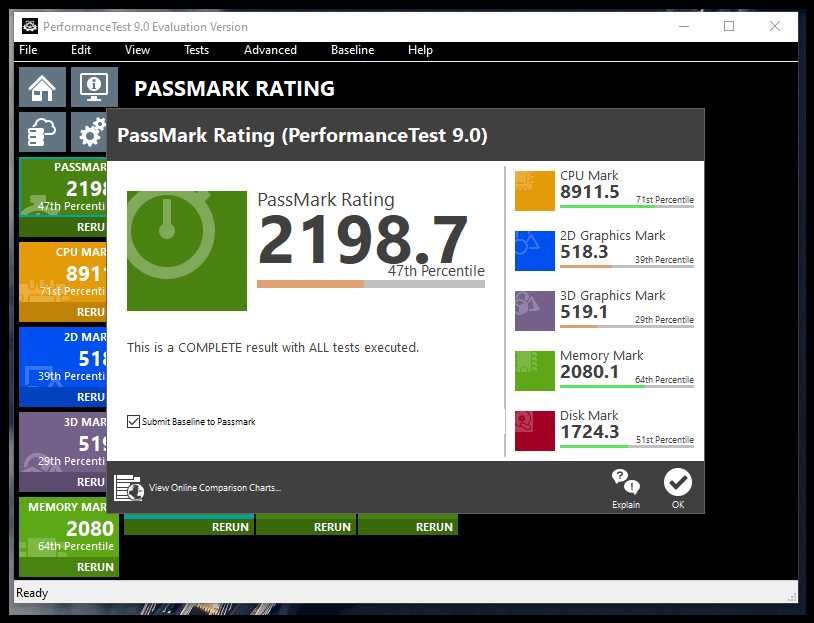
Task: Rerun the PassMark test in sidebar
Action: (x=63, y=227)
